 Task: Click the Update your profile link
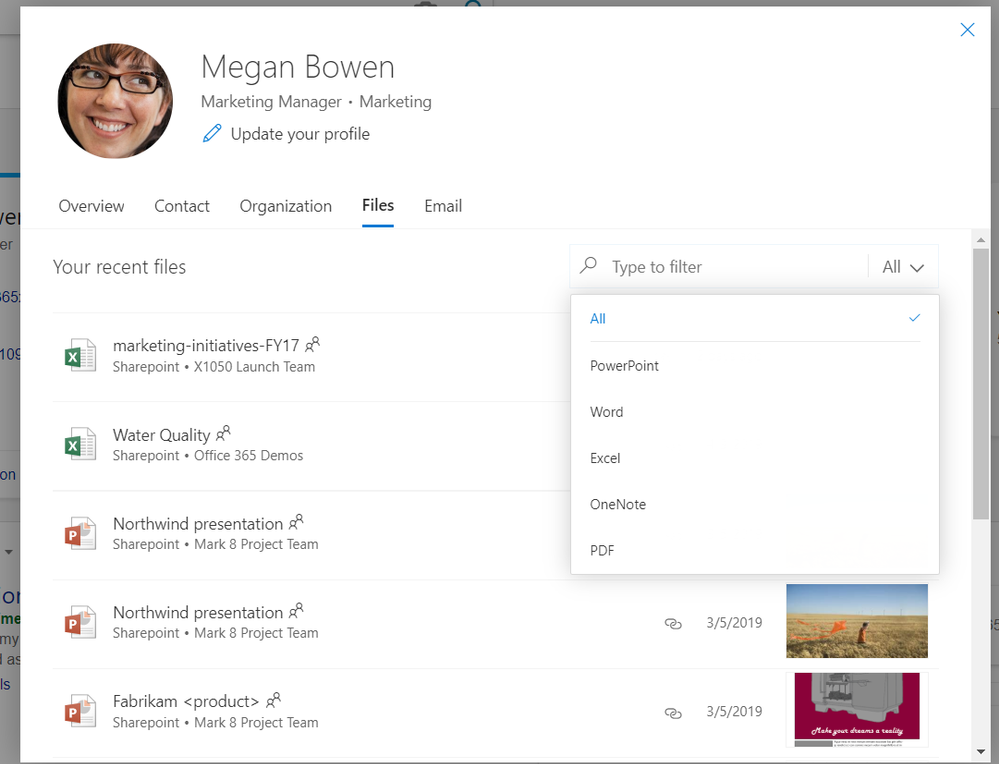click(300, 133)
